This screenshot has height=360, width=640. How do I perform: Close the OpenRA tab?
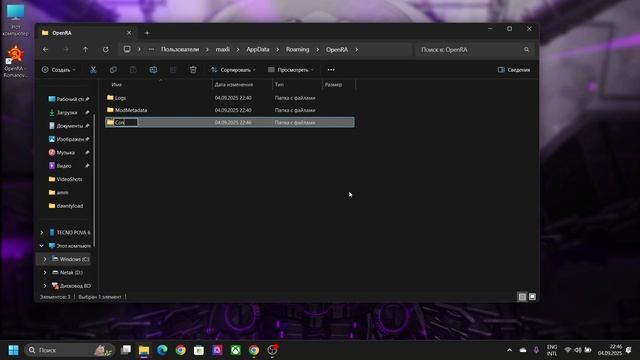coord(129,33)
